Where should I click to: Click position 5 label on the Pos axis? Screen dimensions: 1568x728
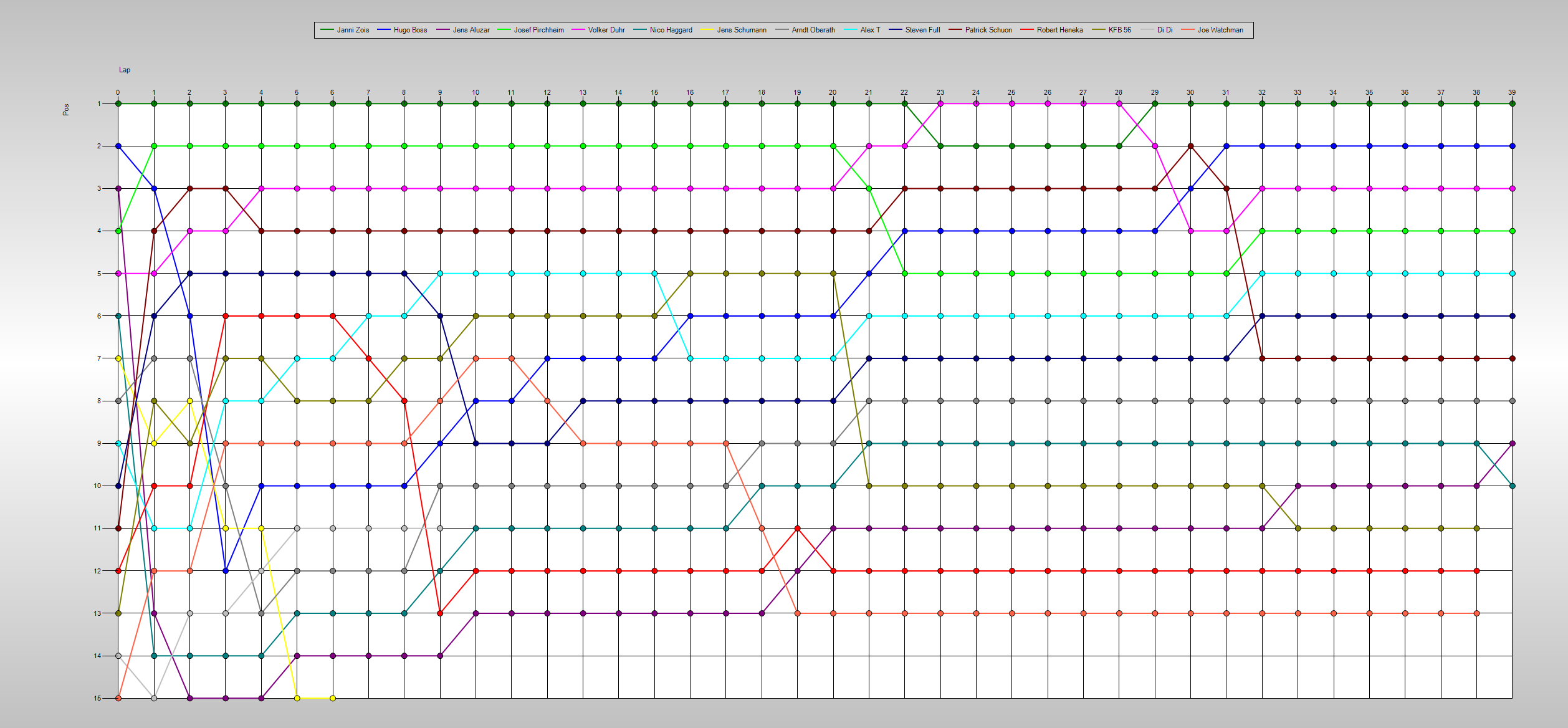(98, 274)
